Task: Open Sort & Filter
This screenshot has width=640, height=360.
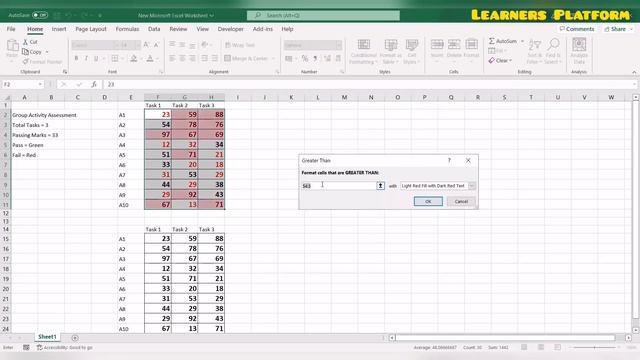Action: 534,52
